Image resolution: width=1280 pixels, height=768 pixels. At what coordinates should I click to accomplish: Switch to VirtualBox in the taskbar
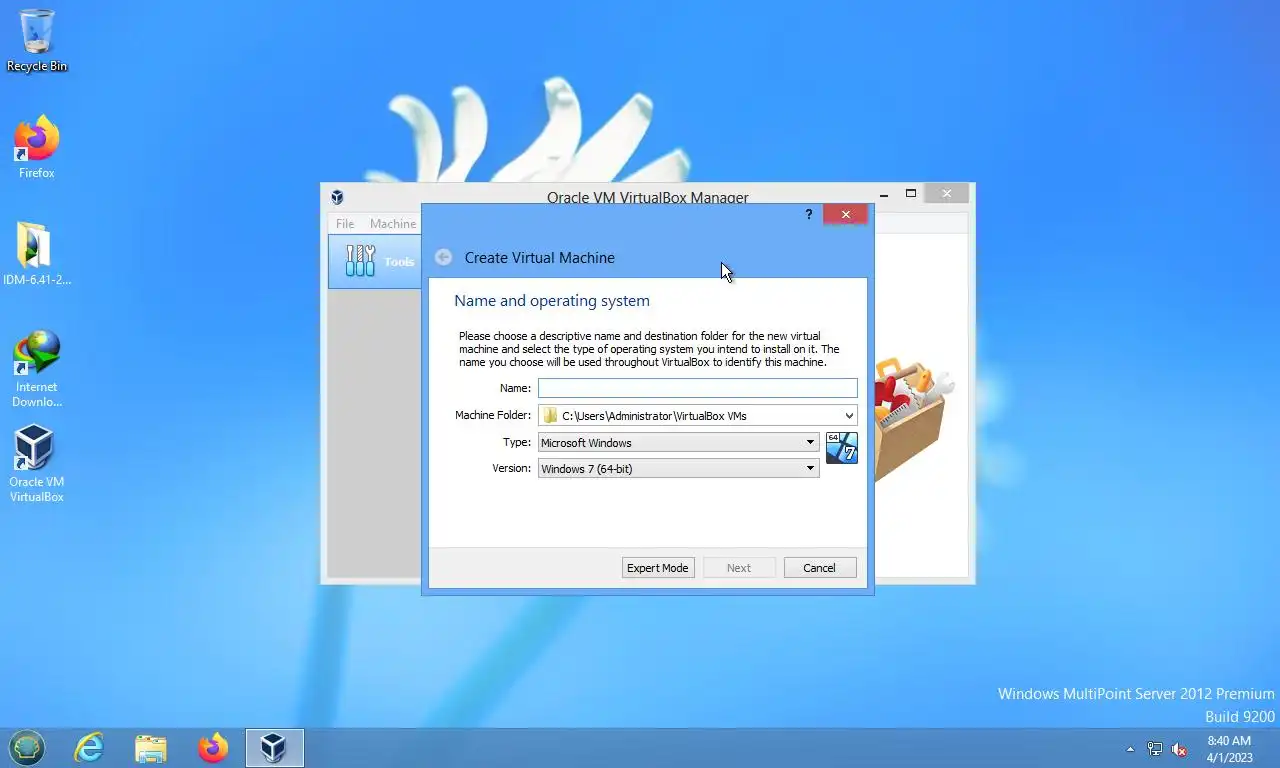click(274, 747)
